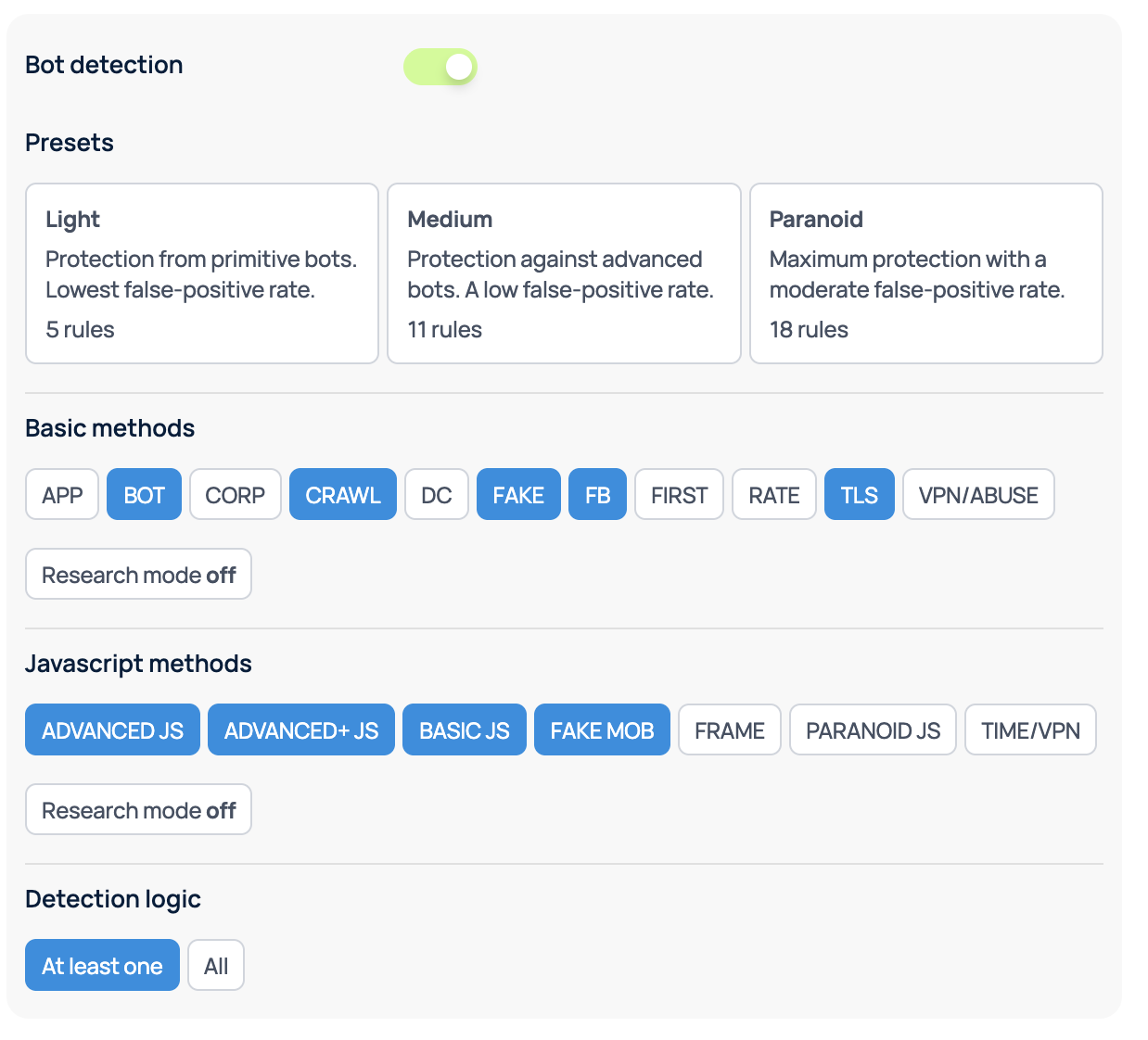This screenshot has height=1040, width=1148.
Task: Select All detection logic option
Action: click(215, 966)
